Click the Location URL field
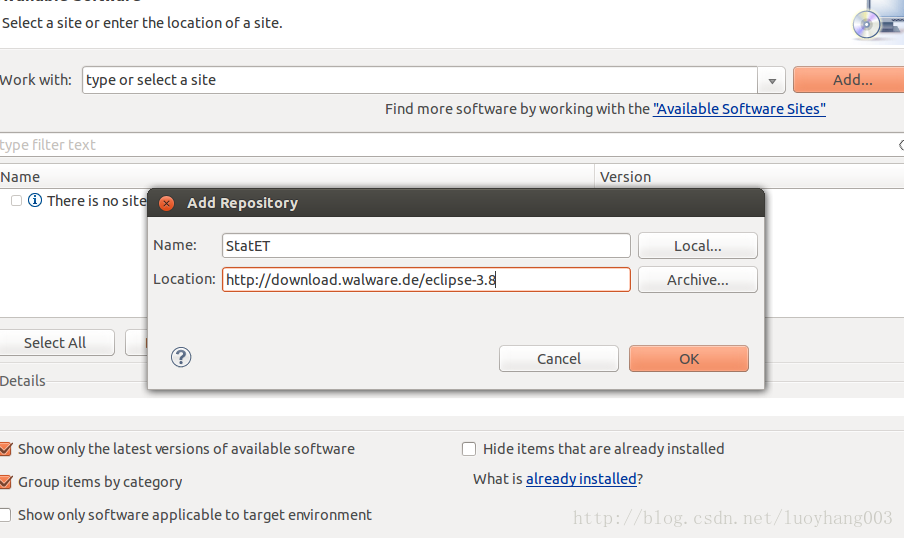 point(426,280)
